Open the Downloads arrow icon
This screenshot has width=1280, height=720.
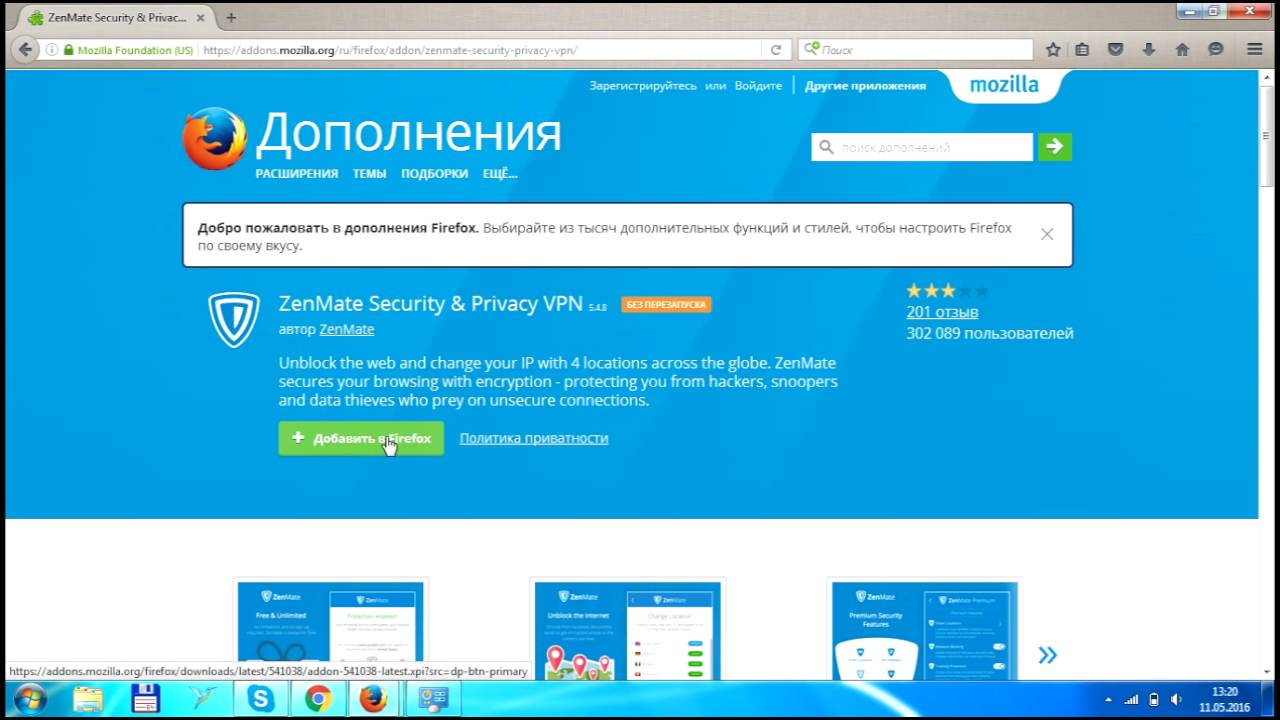point(1149,49)
